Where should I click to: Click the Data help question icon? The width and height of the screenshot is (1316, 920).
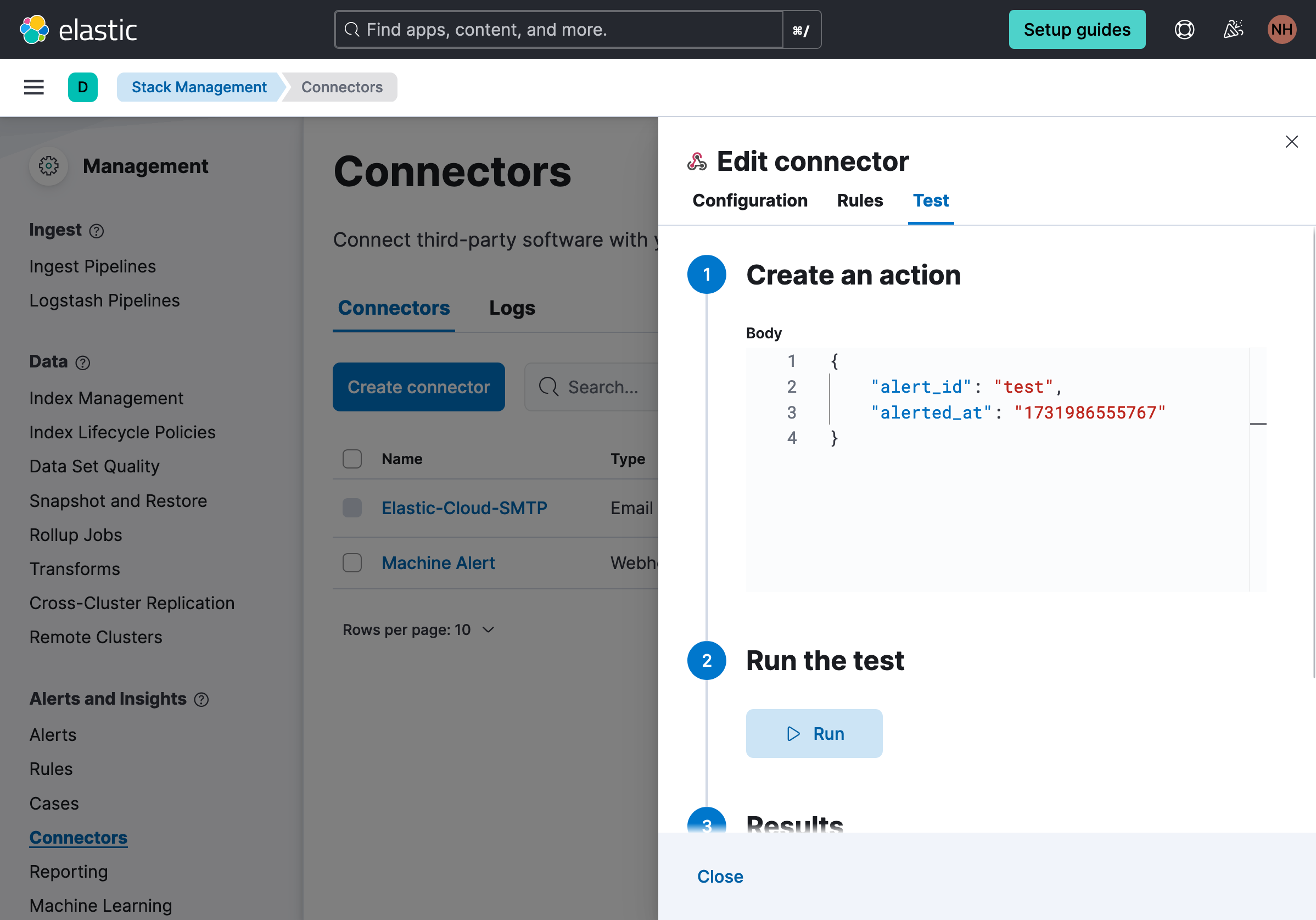click(82, 363)
